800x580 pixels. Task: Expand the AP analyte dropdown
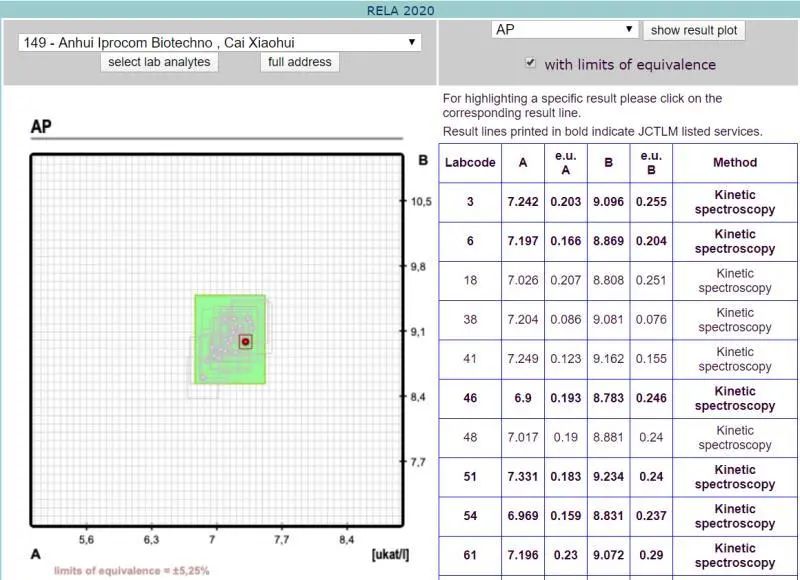click(x=565, y=30)
